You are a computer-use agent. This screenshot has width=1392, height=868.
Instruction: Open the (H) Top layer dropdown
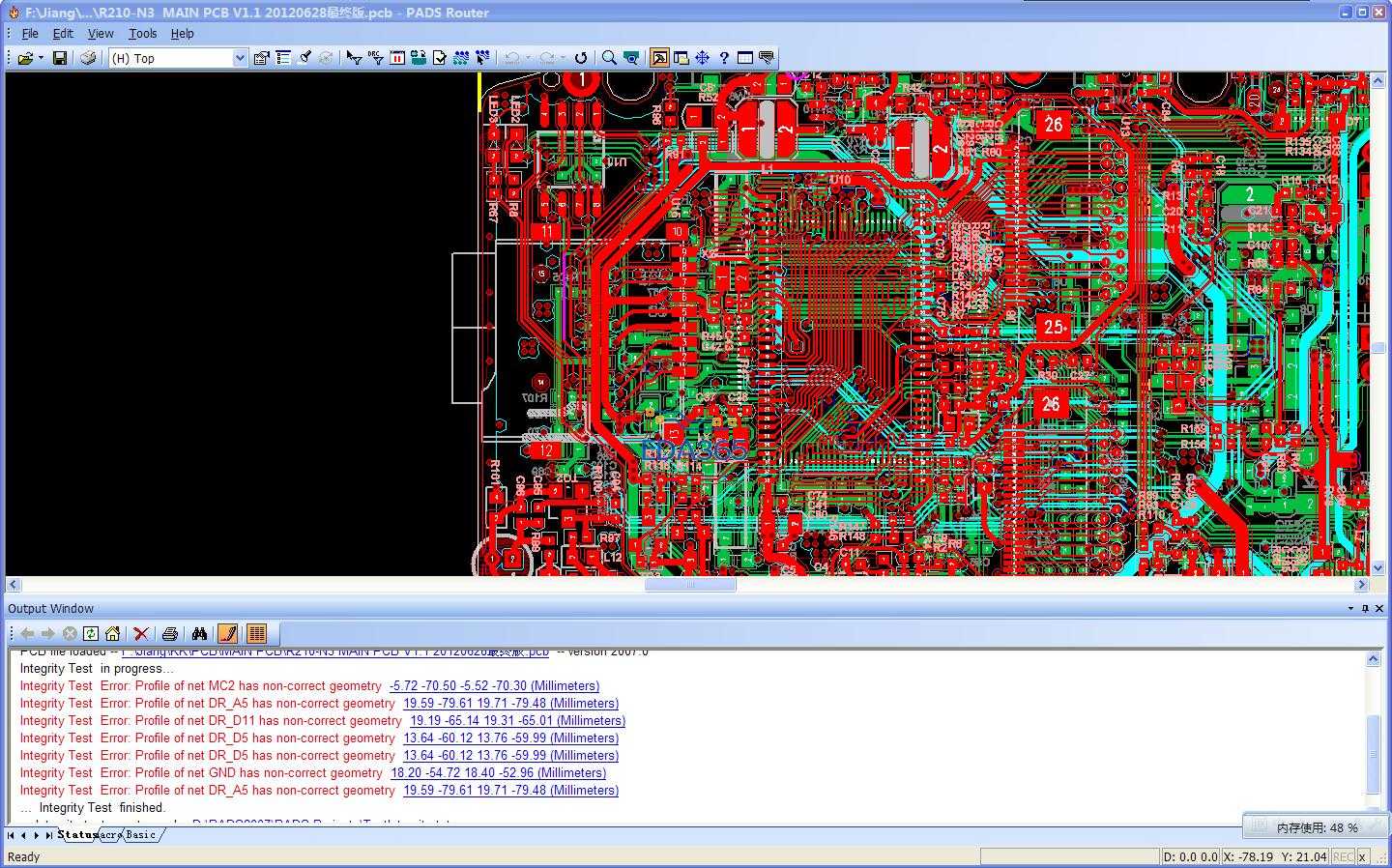[240, 58]
